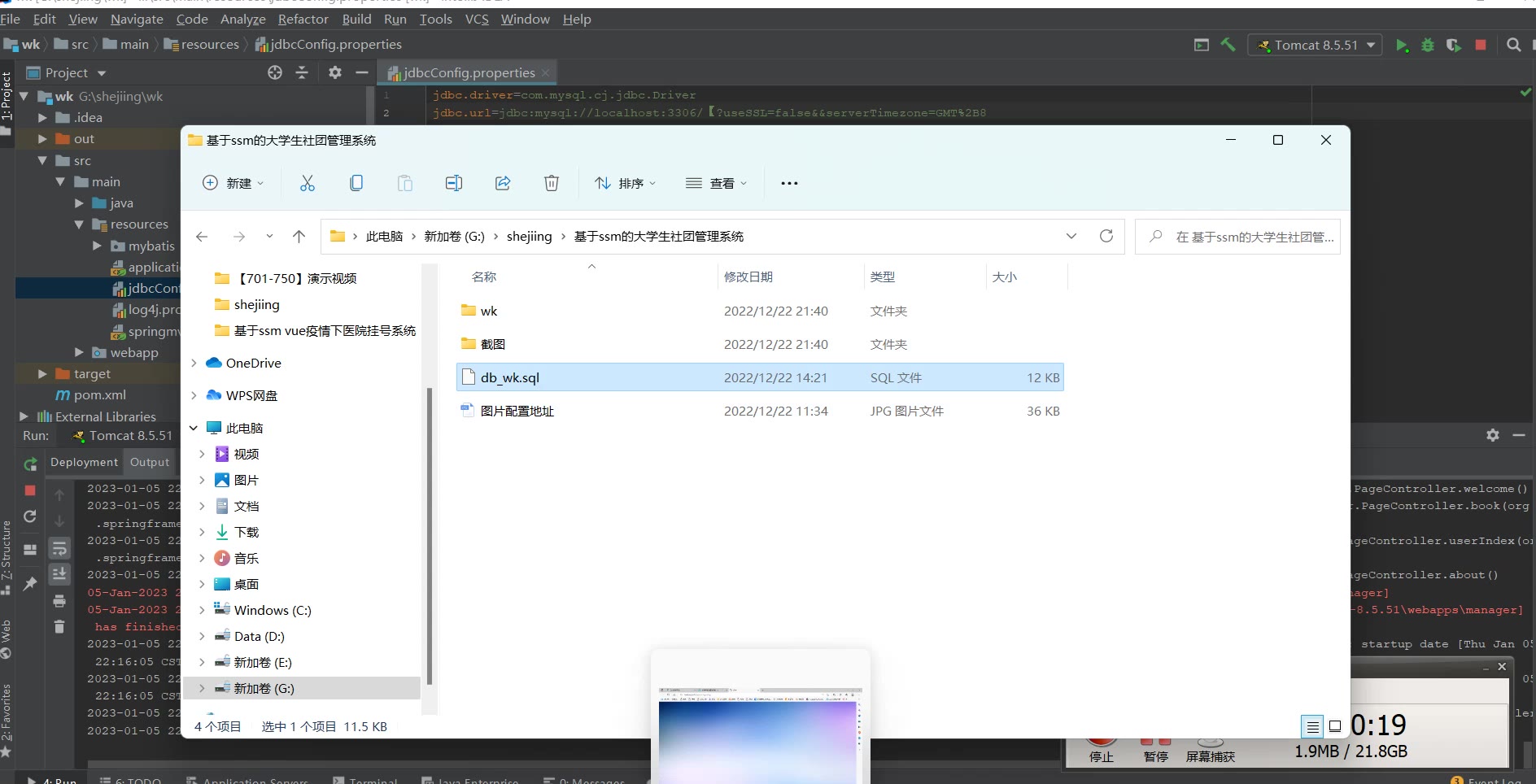Start debugging with the bug icon

click(x=1427, y=46)
